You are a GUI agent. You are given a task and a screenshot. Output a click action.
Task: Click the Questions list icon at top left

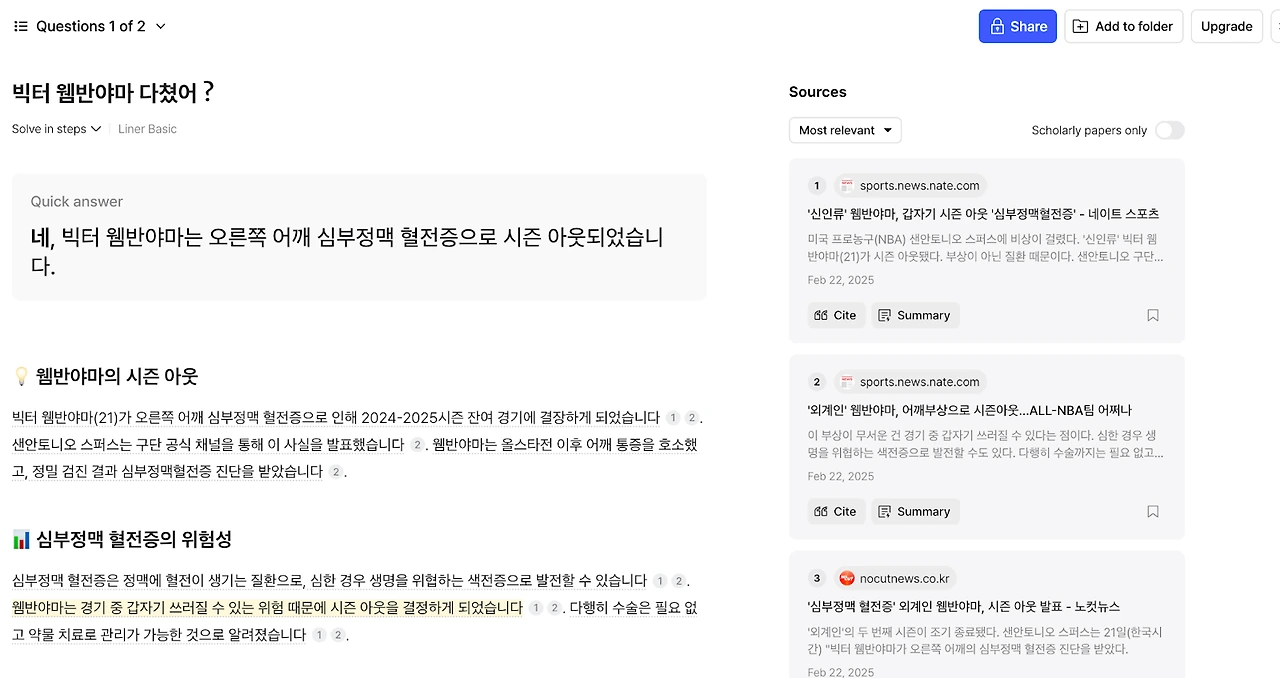click(21, 26)
